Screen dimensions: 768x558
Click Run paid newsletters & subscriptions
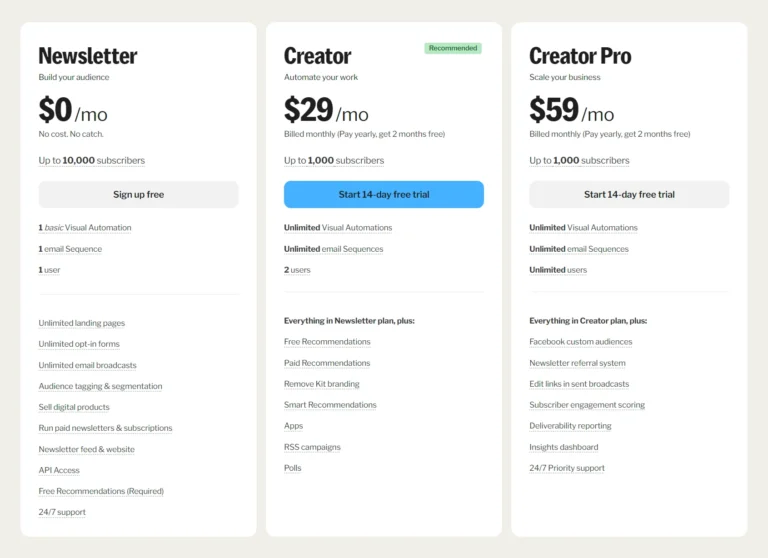coord(105,428)
